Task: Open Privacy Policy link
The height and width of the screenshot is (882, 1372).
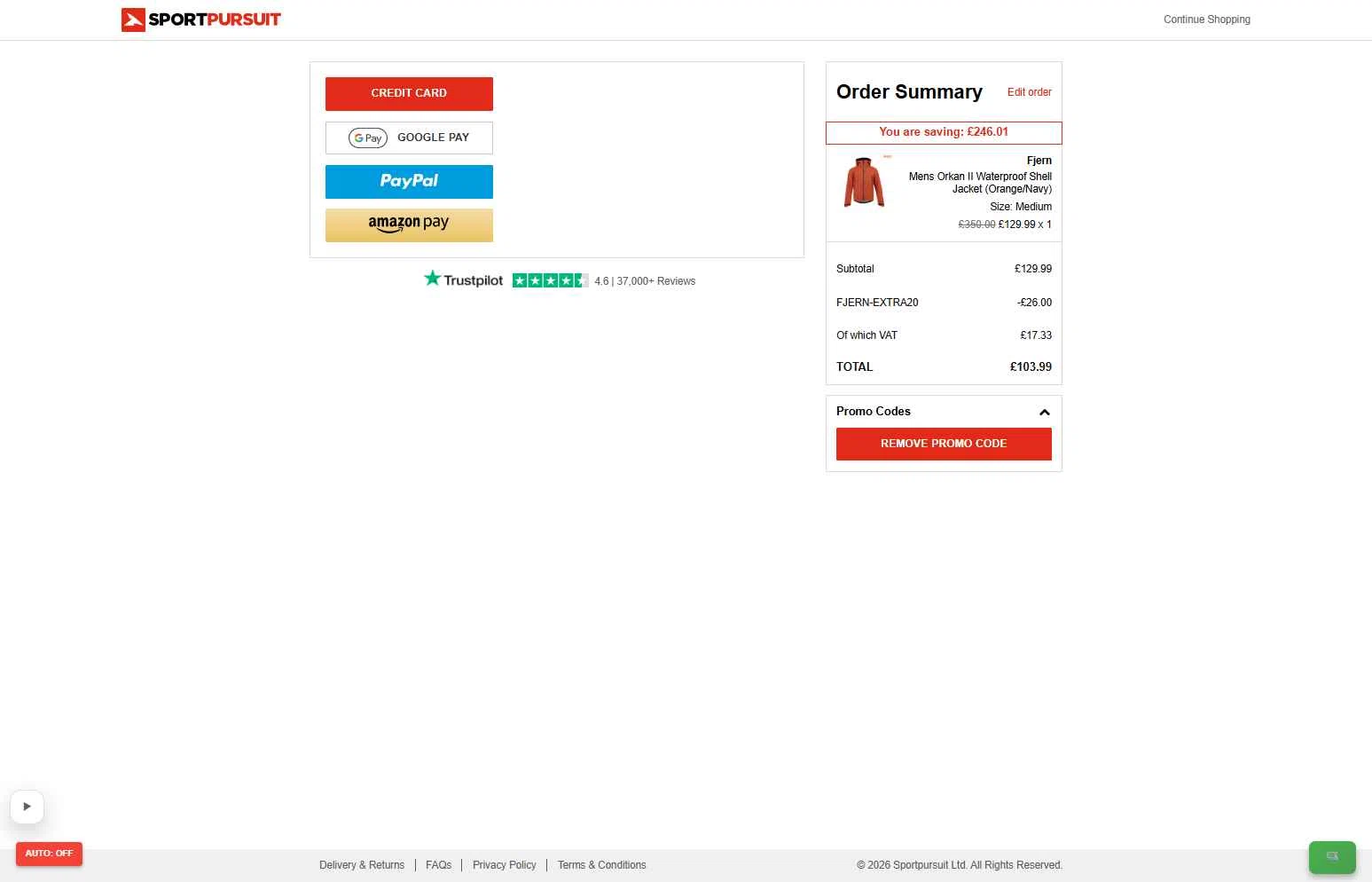Action: [x=504, y=865]
